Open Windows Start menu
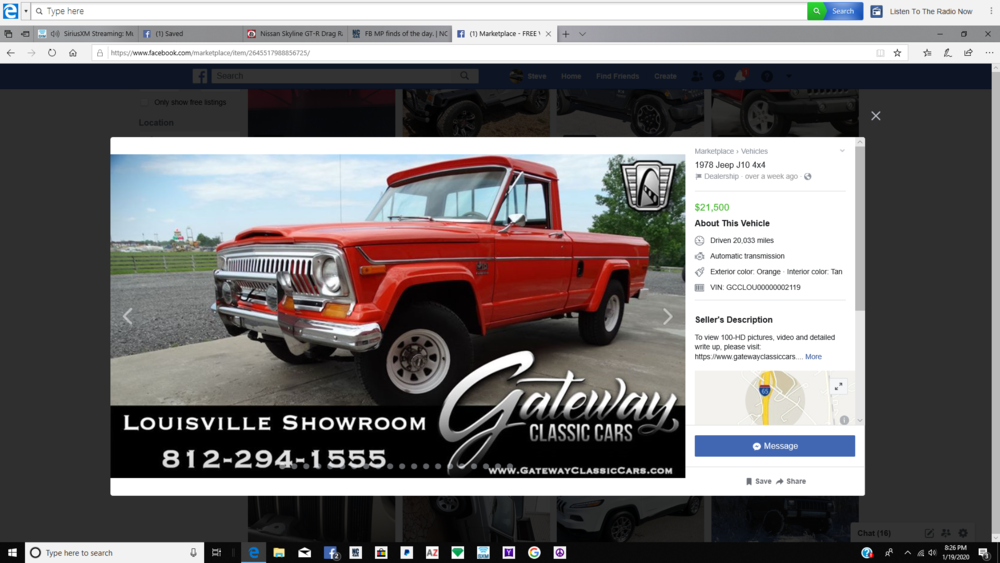Screen dimensions: 1000x563 11,553
